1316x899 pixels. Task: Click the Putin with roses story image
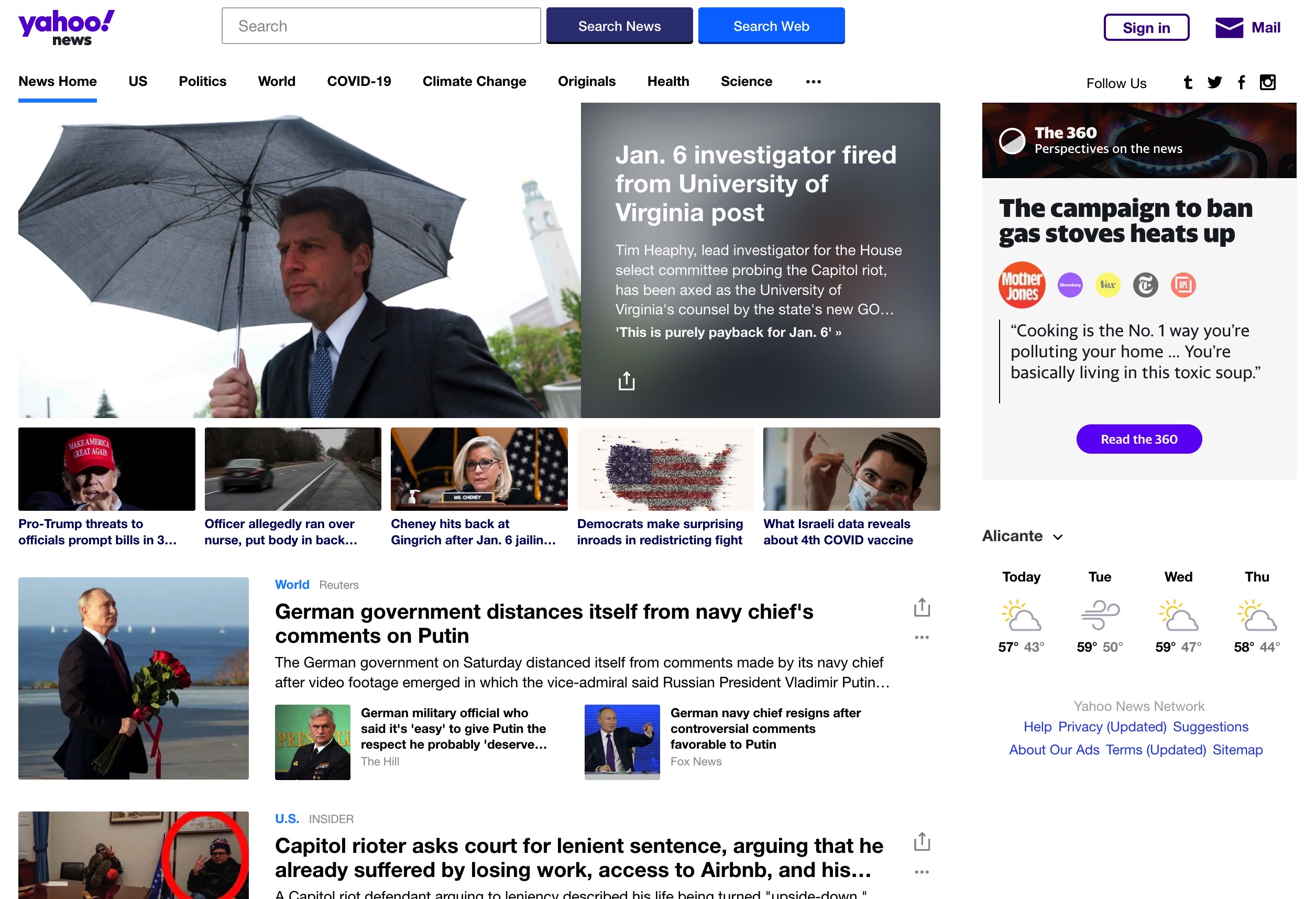tap(133, 678)
